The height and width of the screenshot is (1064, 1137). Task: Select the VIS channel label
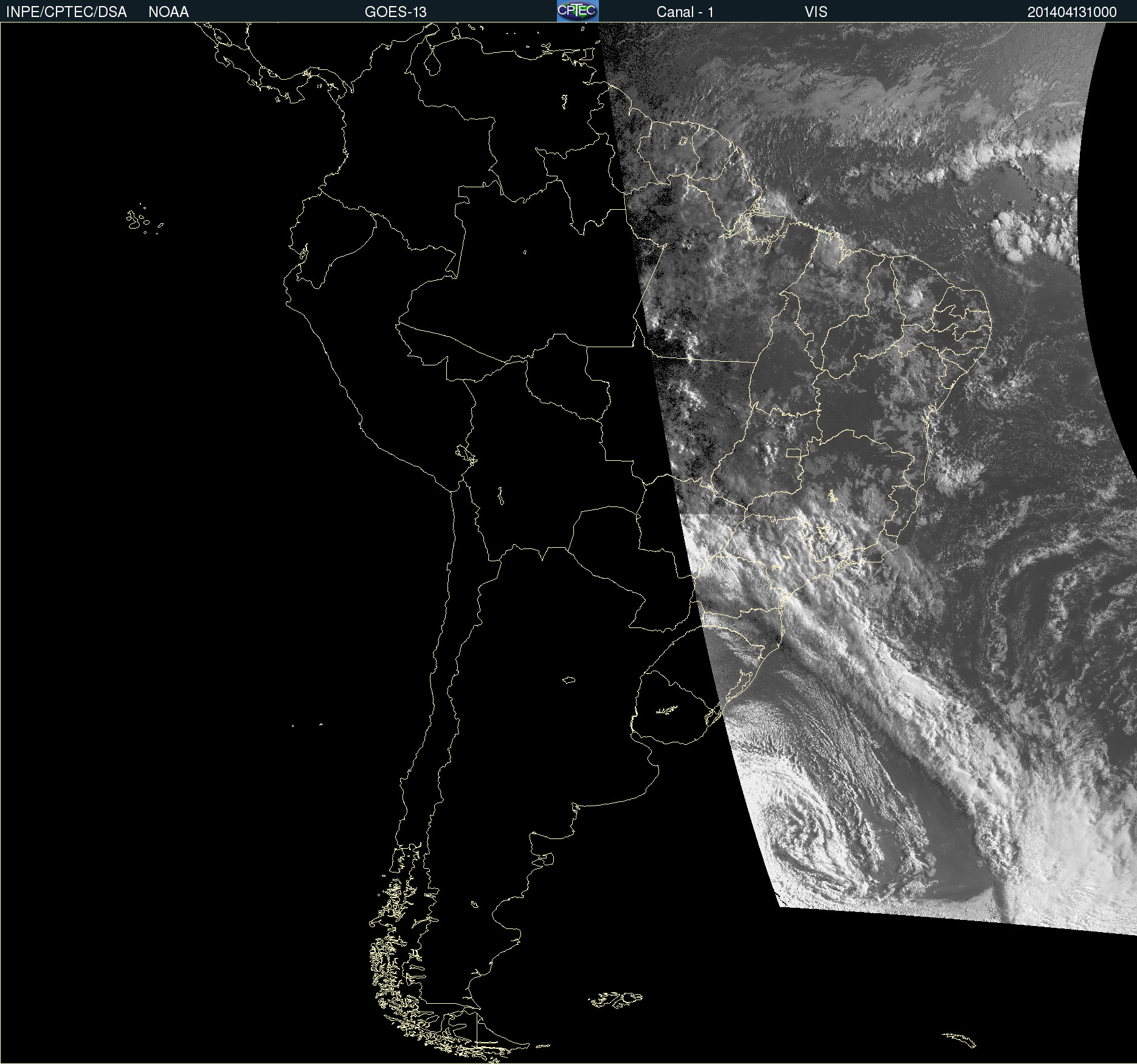(816, 12)
